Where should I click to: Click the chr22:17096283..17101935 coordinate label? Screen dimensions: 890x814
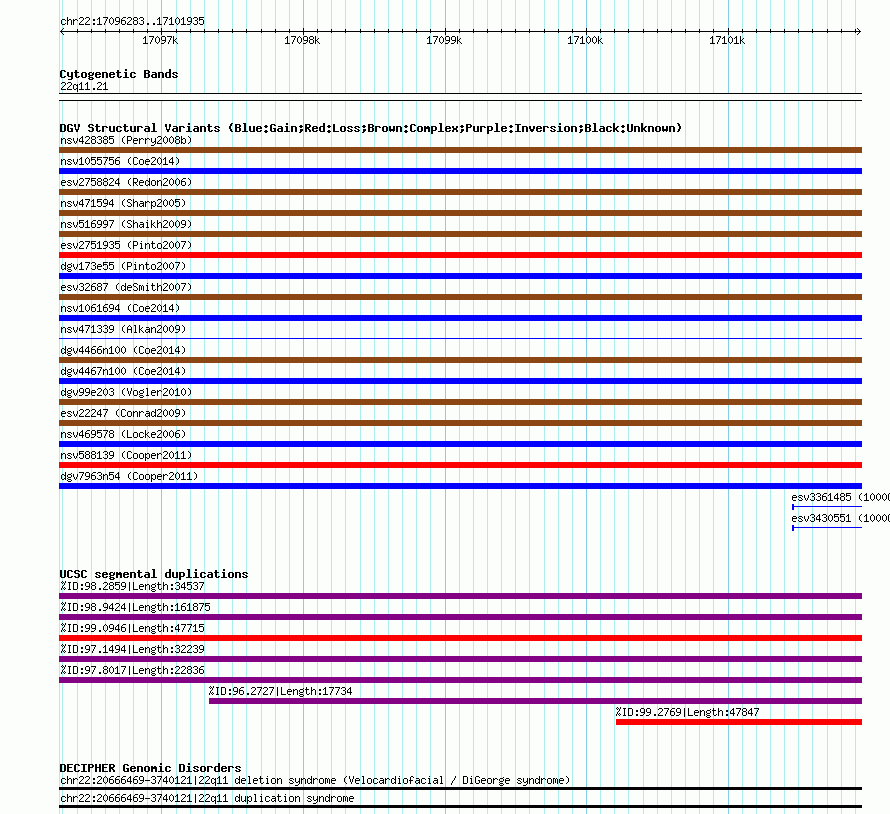pyautogui.click(x=132, y=22)
